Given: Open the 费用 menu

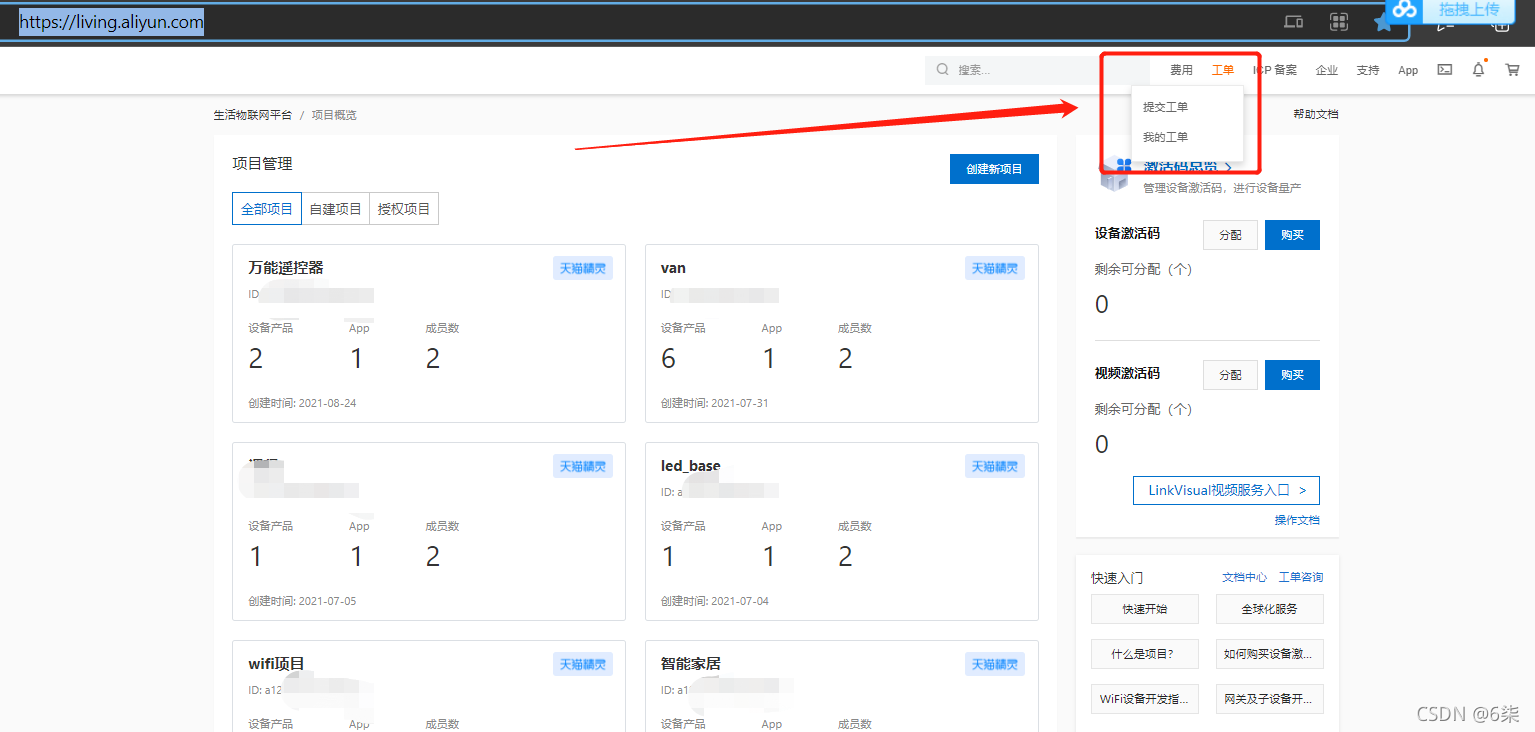Looking at the screenshot, I should (1182, 70).
